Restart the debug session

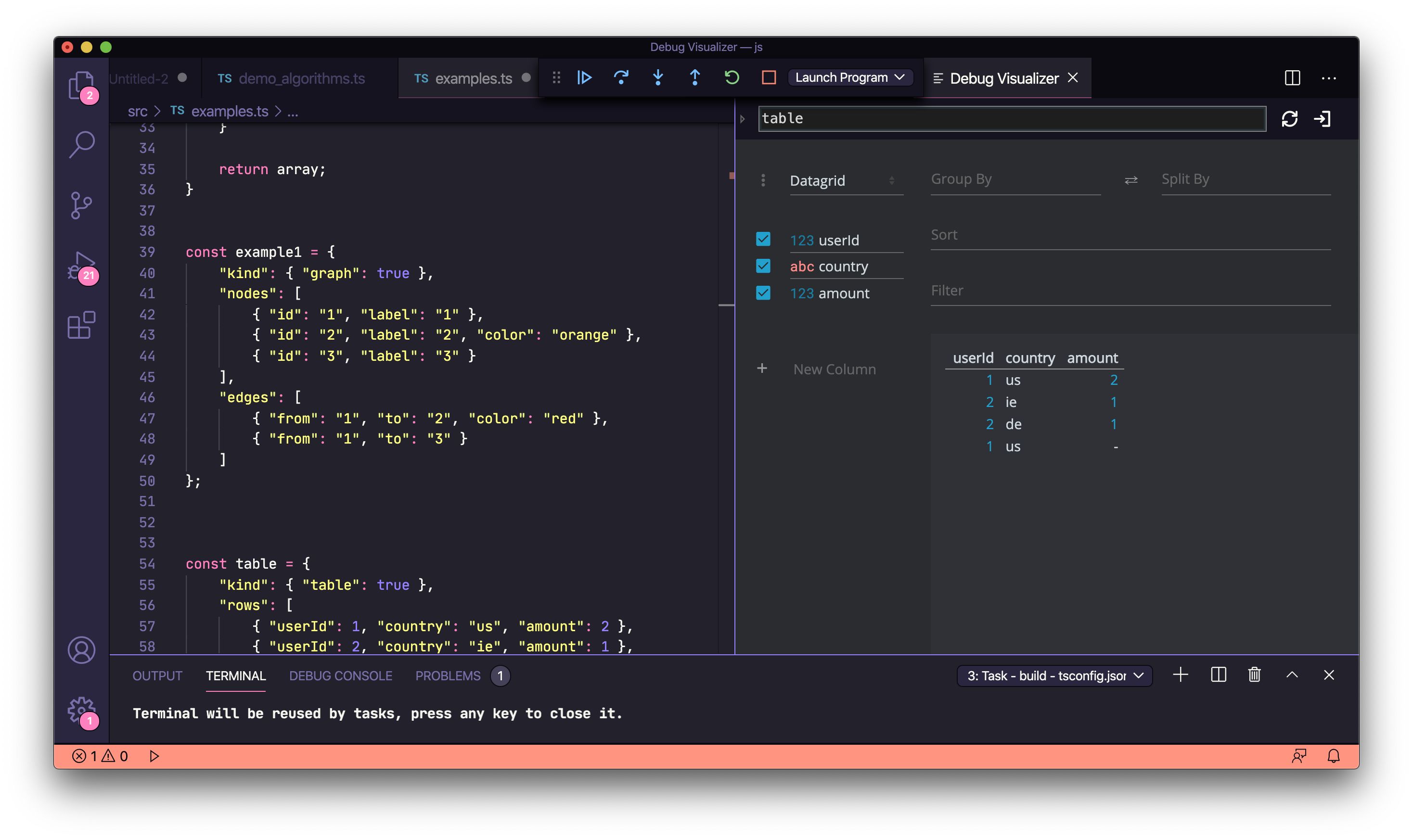pyautogui.click(x=732, y=77)
